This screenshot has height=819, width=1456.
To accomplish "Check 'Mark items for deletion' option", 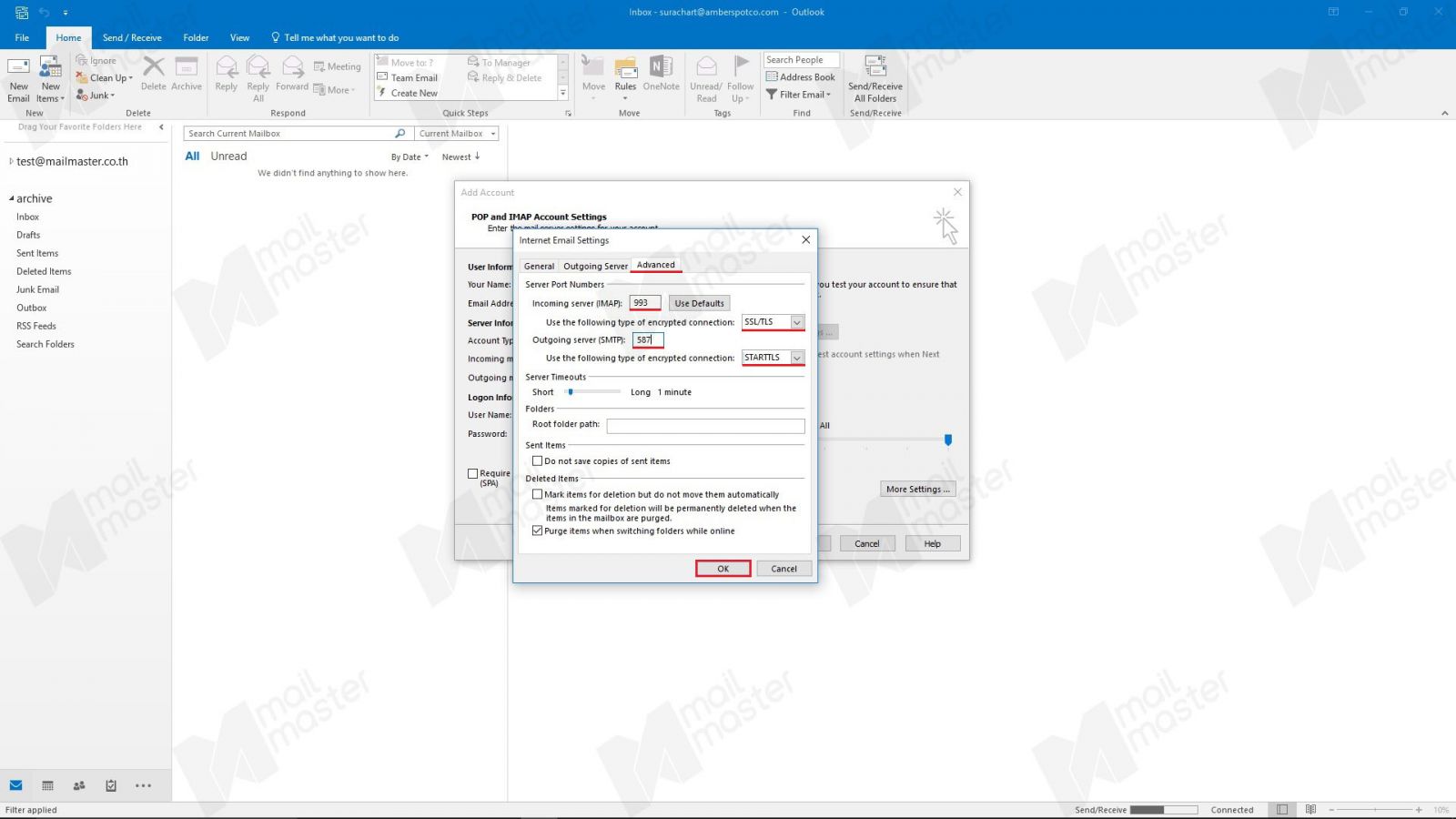I will [x=537, y=494].
